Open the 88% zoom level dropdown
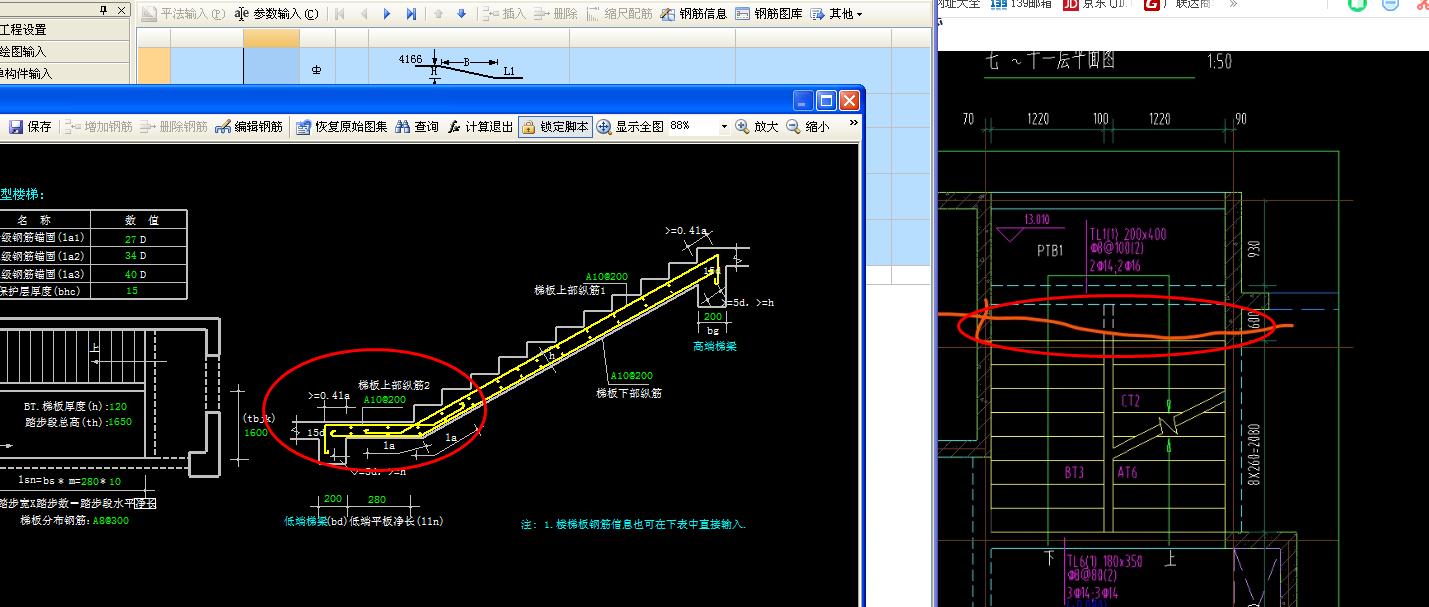1429x607 pixels. point(724,127)
